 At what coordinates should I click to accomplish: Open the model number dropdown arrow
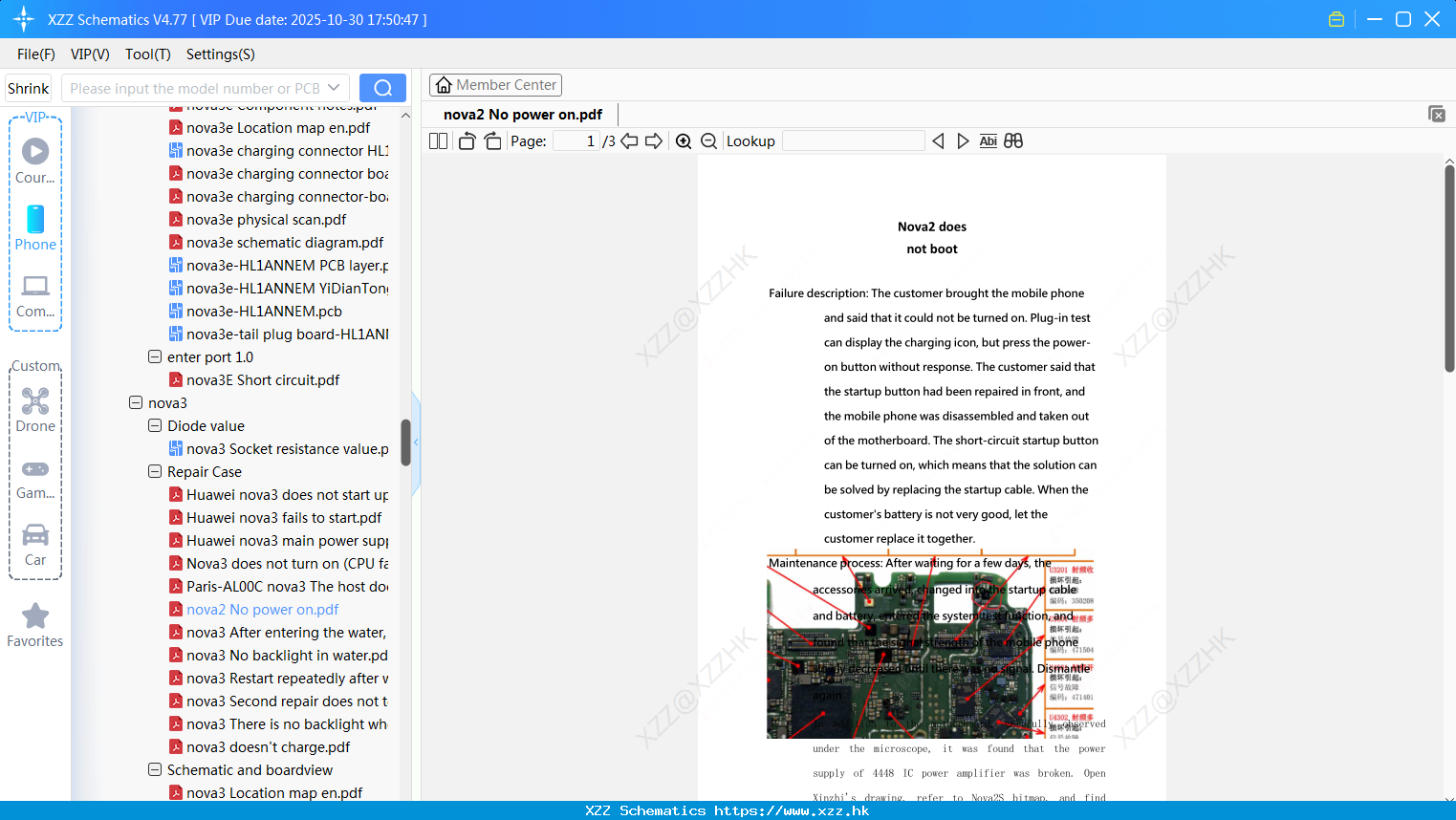tap(335, 88)
